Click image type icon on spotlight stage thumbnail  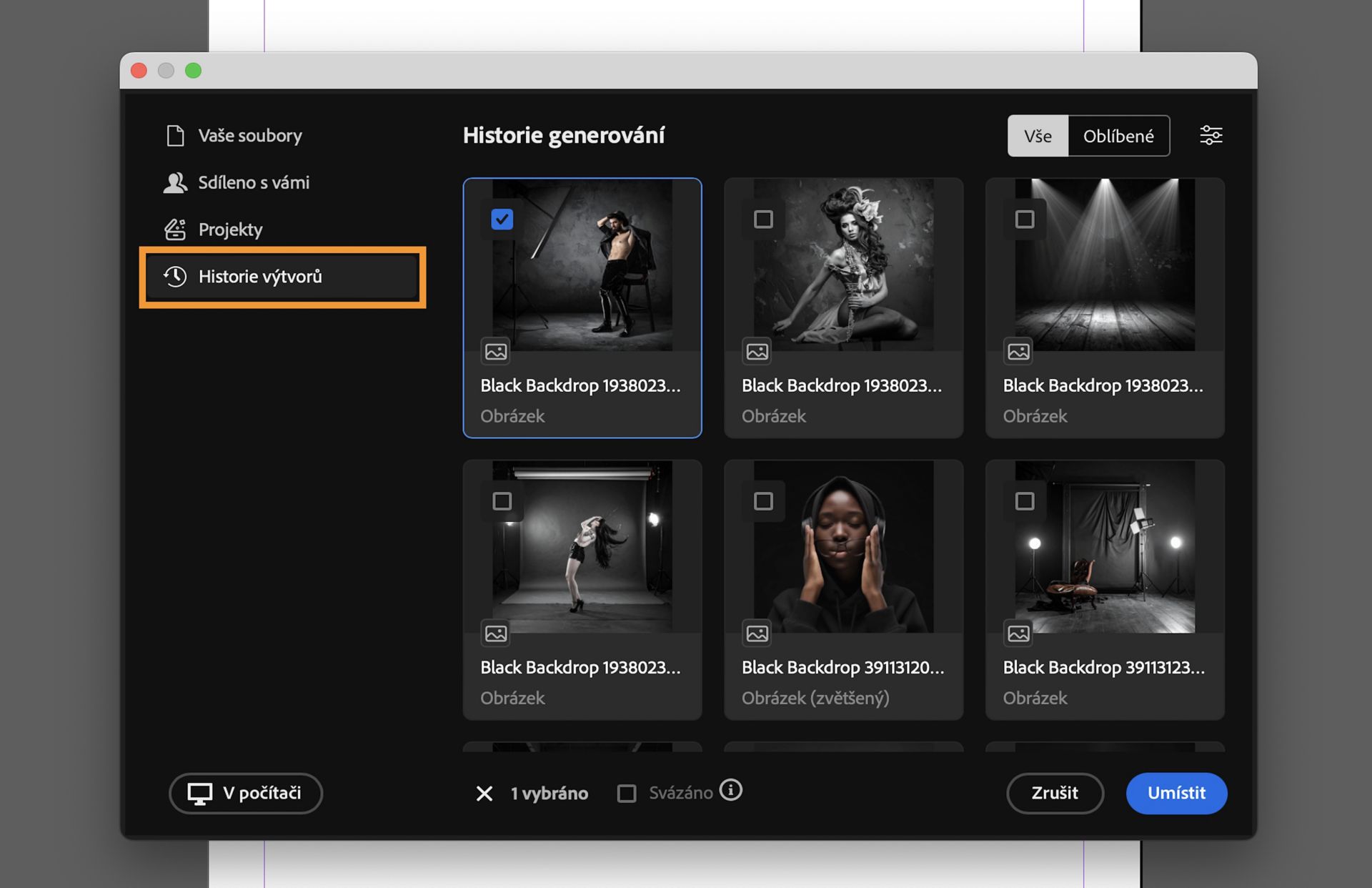pyautogui.click(x=1018, y=351)
